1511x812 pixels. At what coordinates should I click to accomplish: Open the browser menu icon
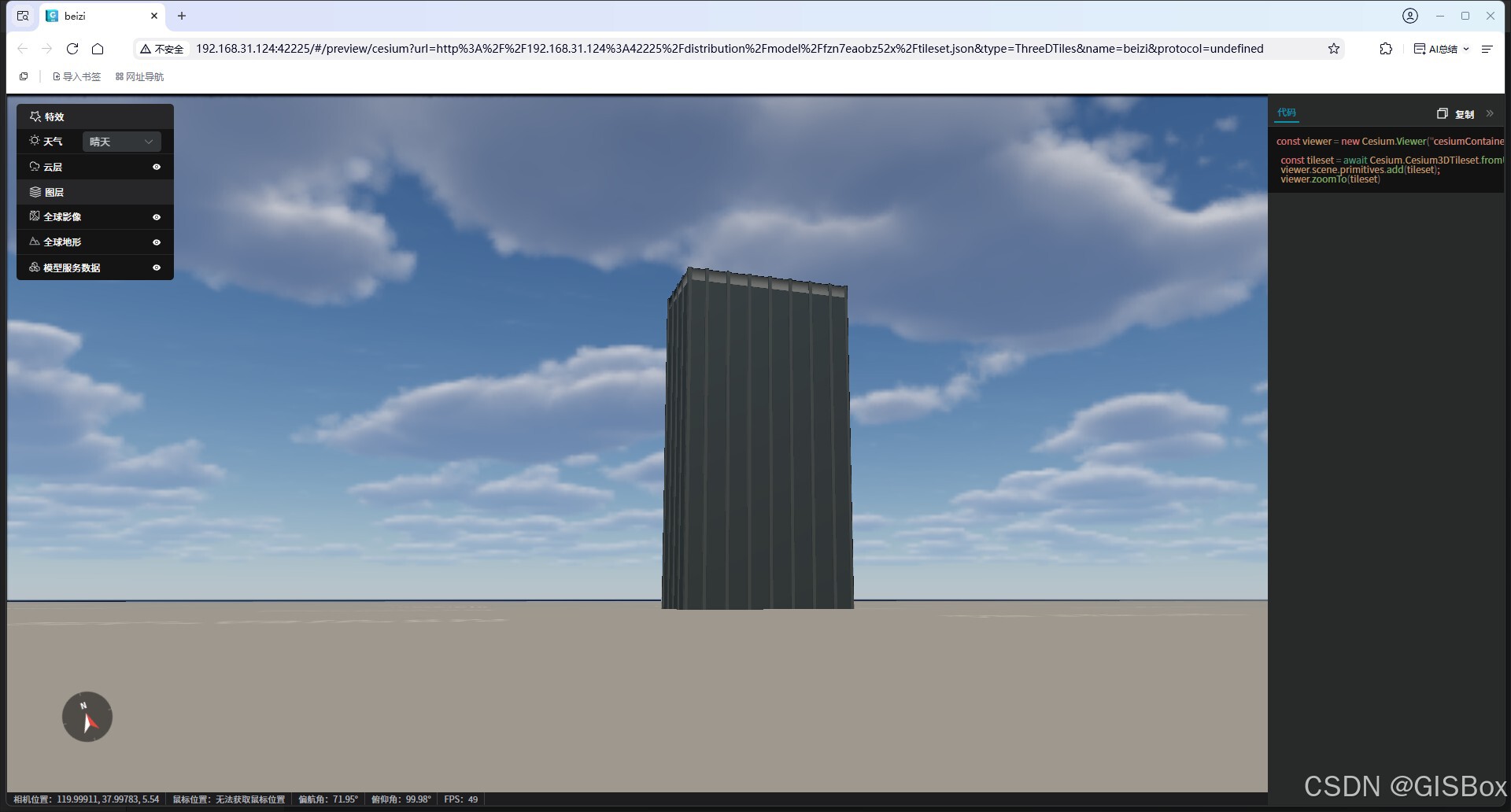point(1487,49)
